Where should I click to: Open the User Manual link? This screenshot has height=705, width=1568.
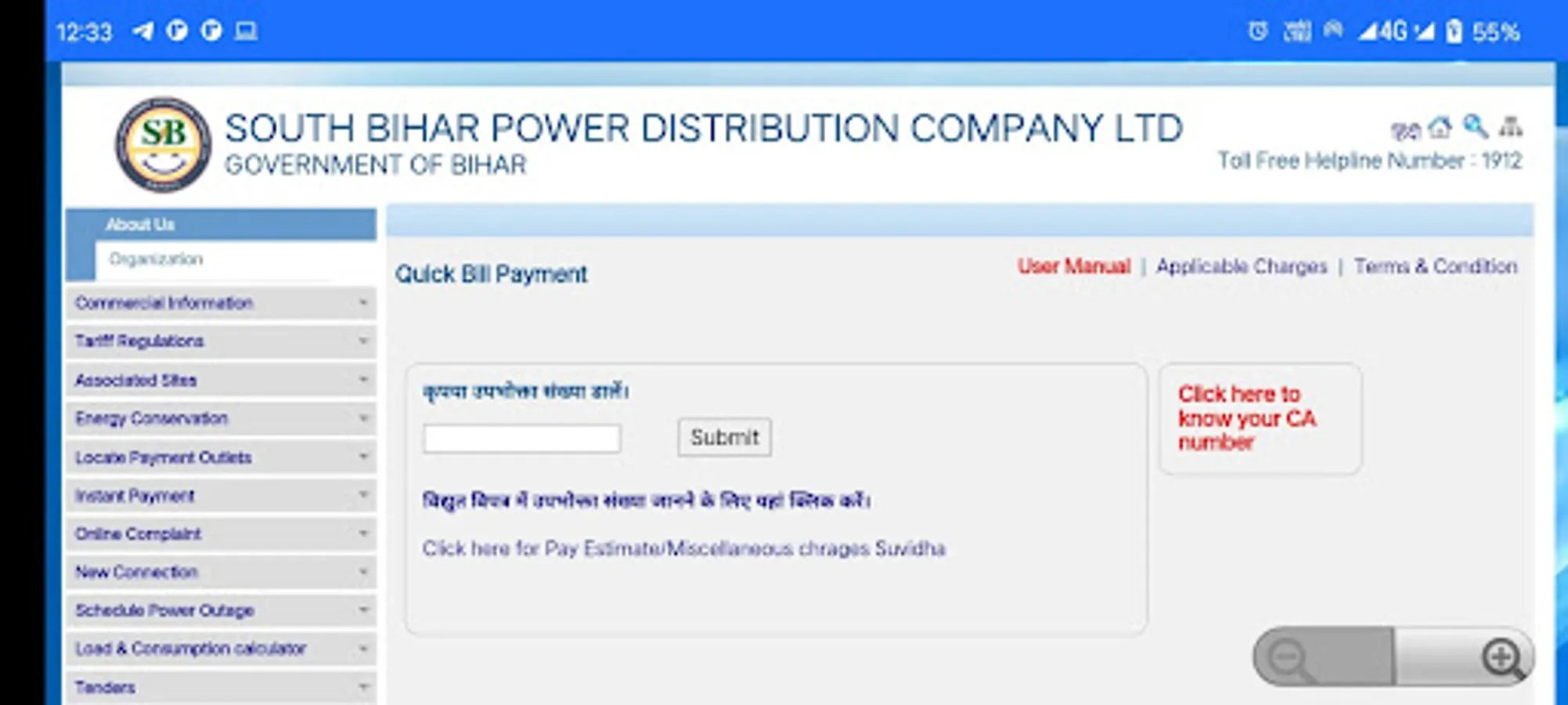click(1074, 266)
